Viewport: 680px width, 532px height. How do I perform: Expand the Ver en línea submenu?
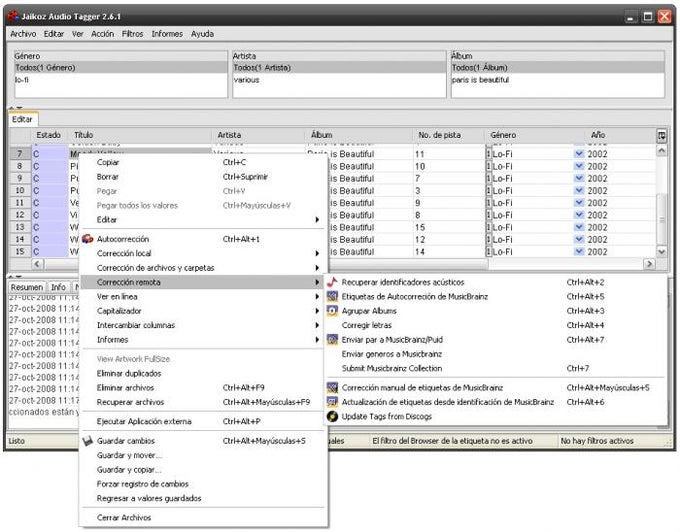317,297
